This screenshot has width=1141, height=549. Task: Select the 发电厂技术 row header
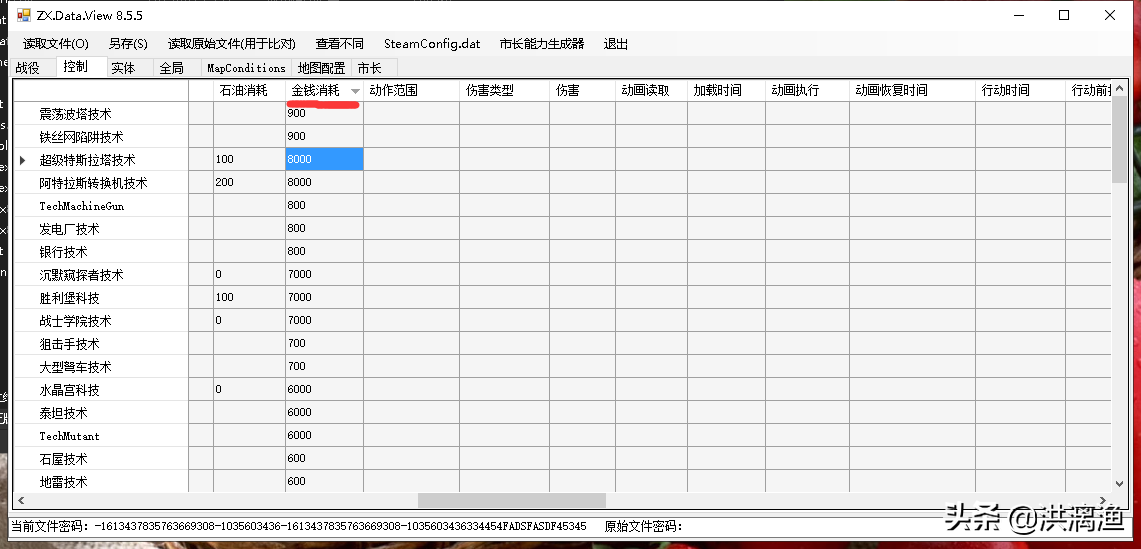click(x=101, y=229)
